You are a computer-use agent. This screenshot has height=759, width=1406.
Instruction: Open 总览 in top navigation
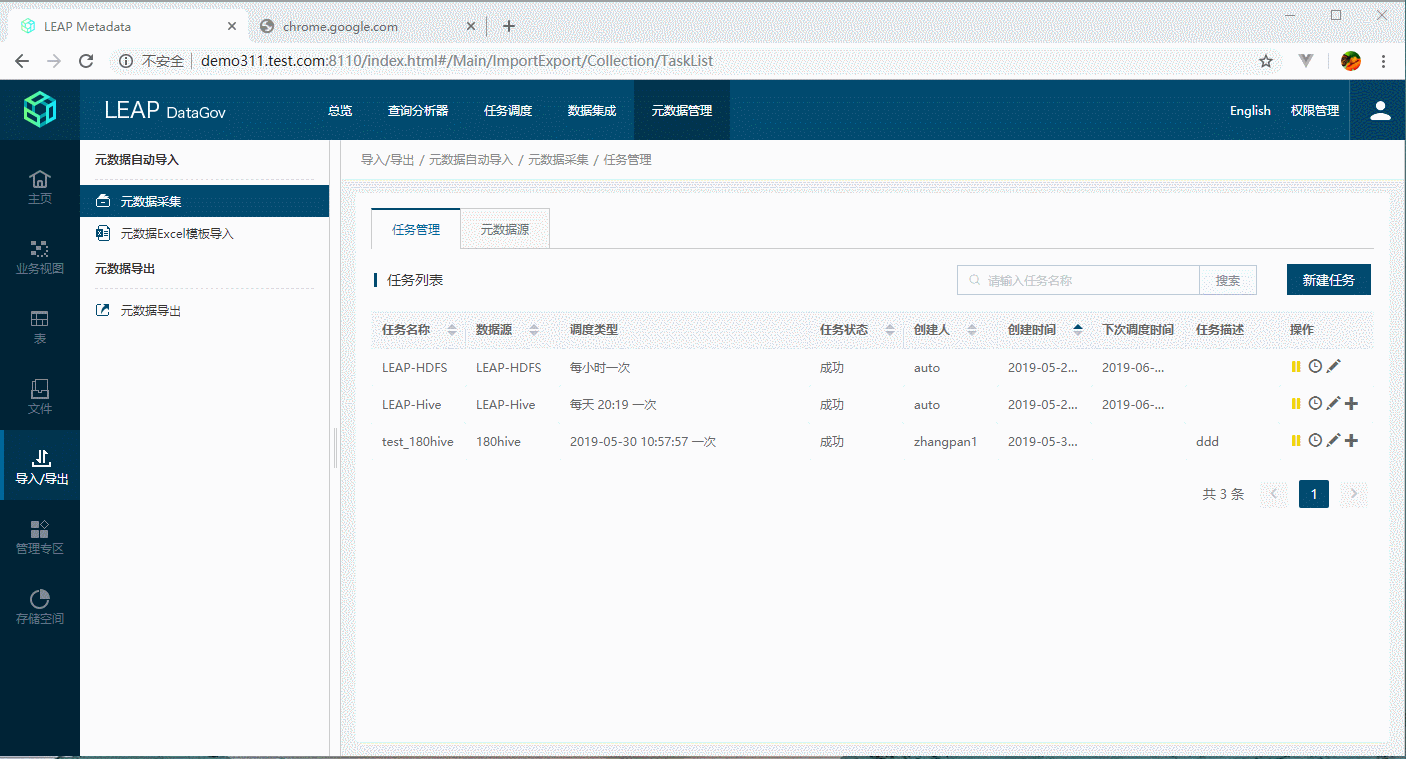pyautogui.click(x=340, y=111)
